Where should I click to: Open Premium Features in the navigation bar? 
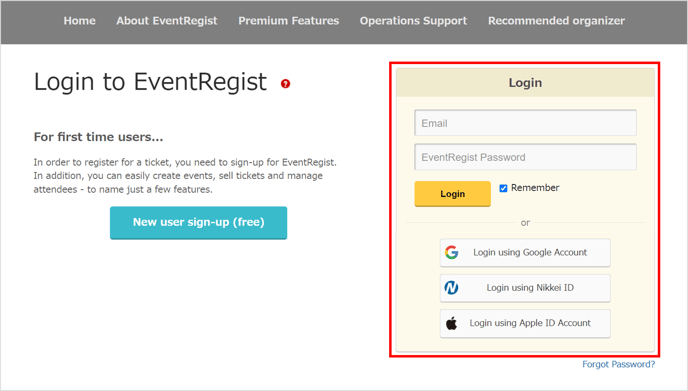point(289,21)
